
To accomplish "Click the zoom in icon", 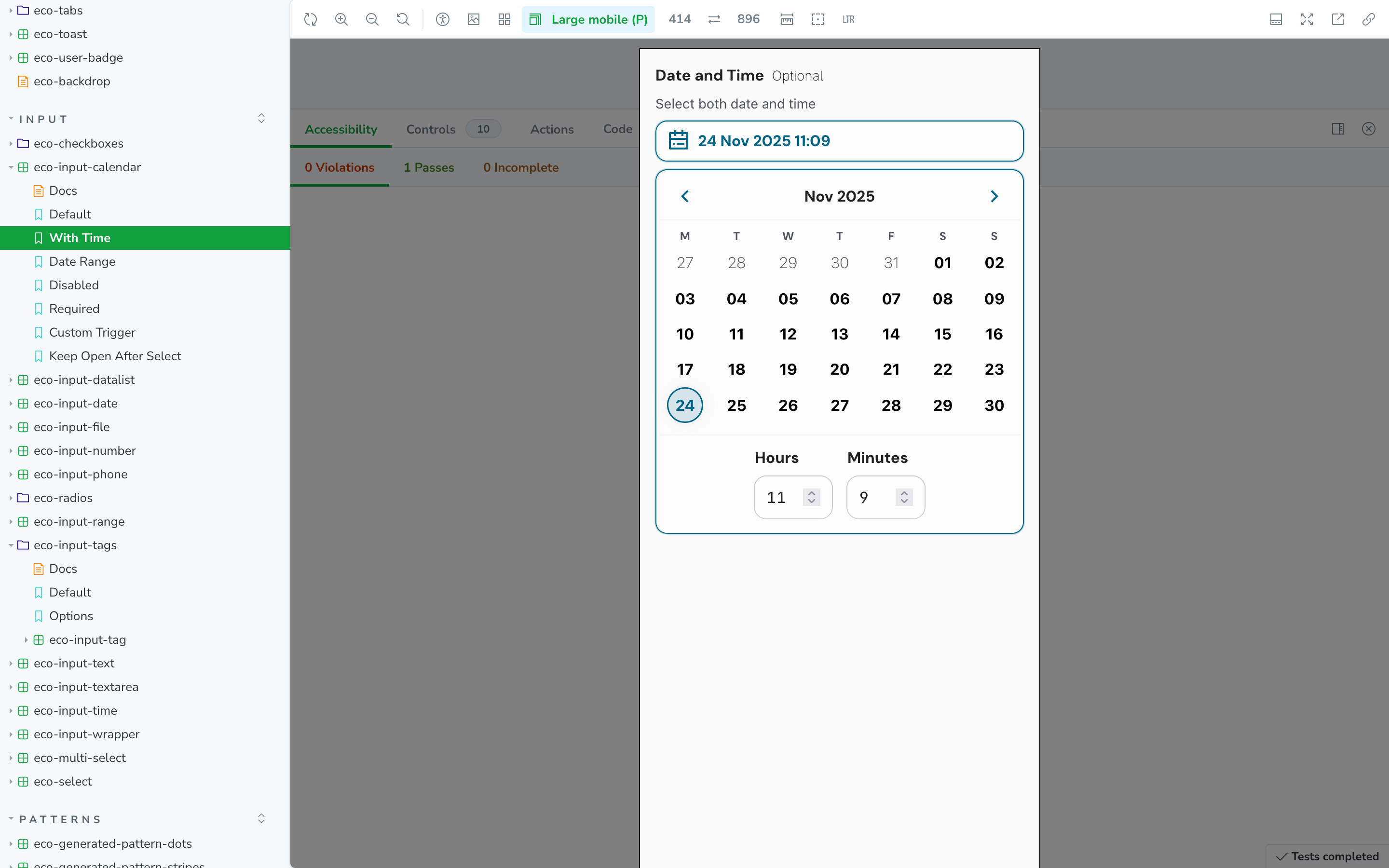I will [341, 19].
